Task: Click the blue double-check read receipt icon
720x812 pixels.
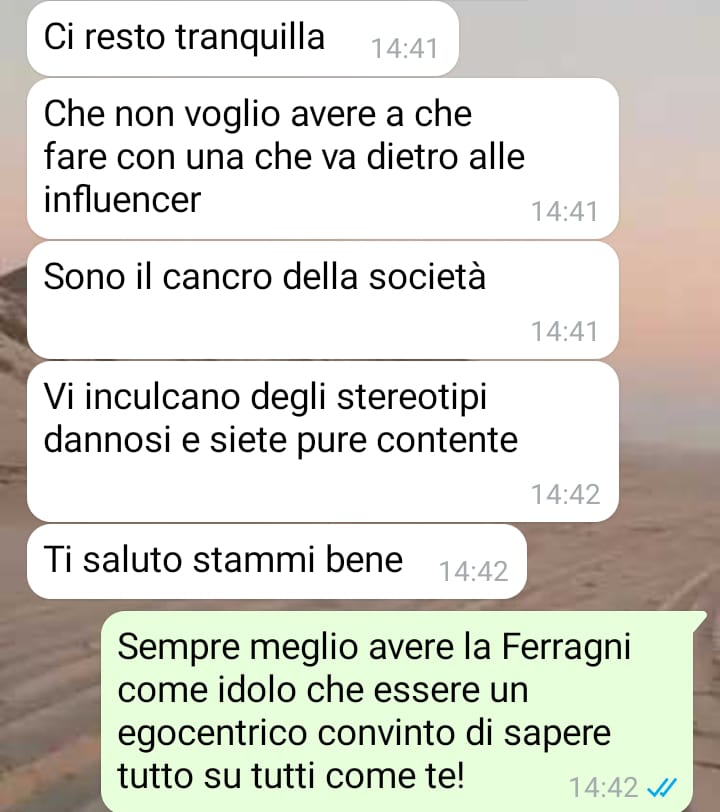Action: click(x=662, y=788)
